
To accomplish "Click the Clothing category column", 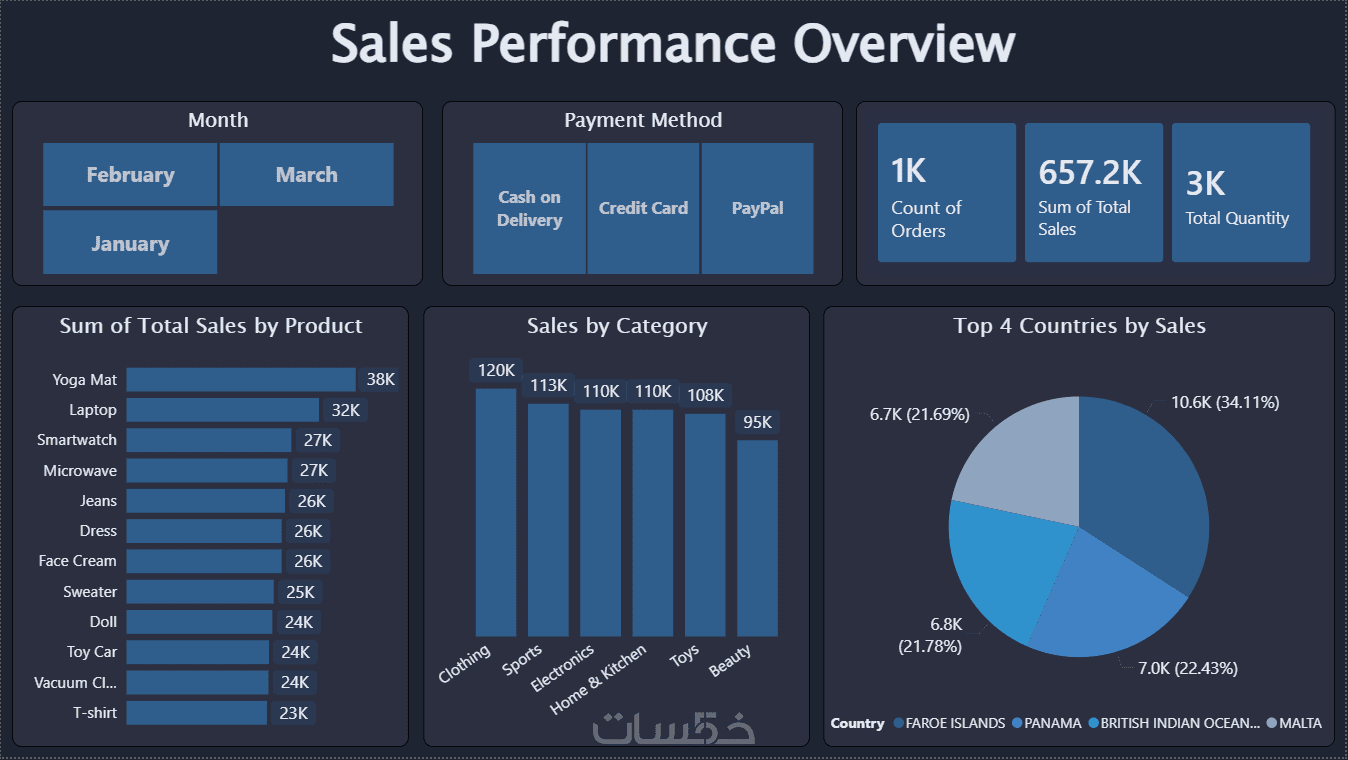I will 496,512.
